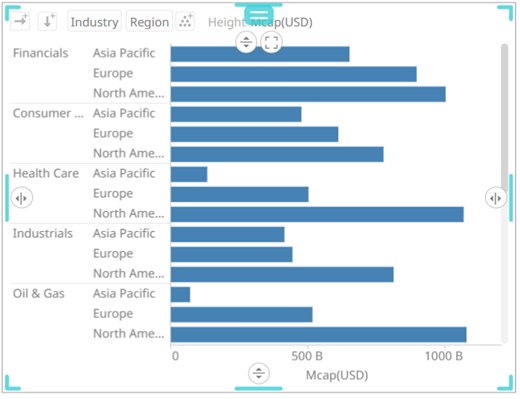520x399 pixels.
Task: Click the 1000 B axis tick label
Action: click(444, 356)
